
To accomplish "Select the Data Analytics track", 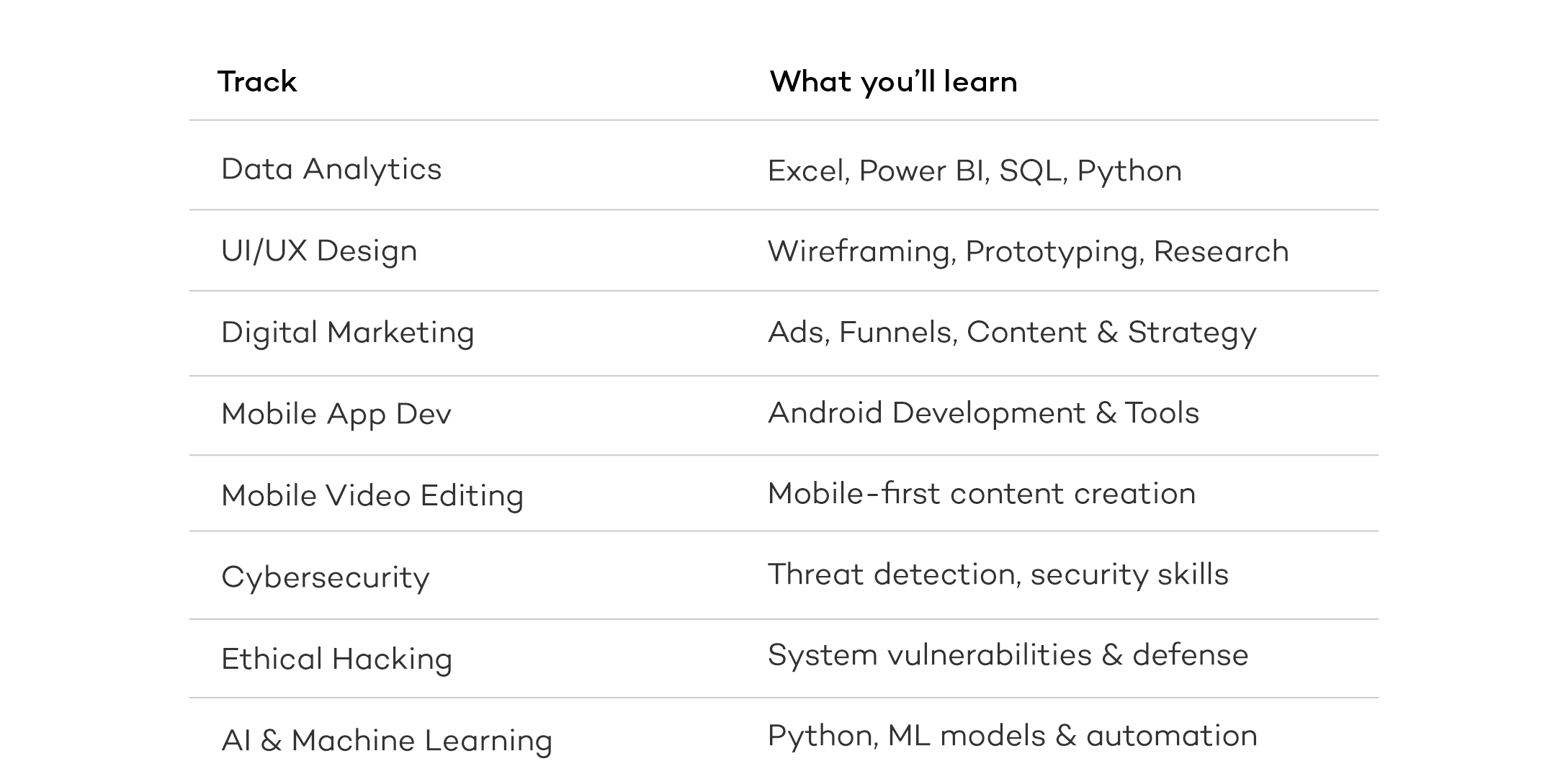I will tap(331, 170).
